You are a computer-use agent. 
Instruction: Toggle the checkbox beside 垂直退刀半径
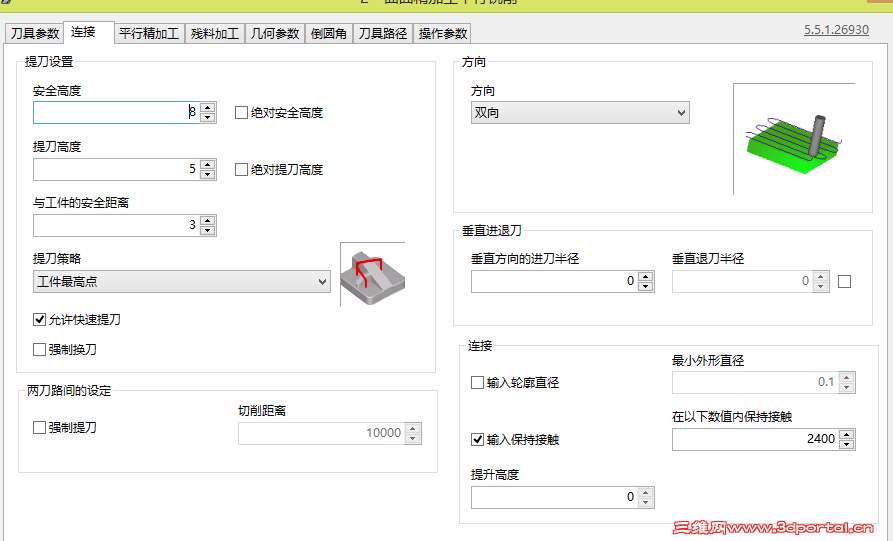845,281
